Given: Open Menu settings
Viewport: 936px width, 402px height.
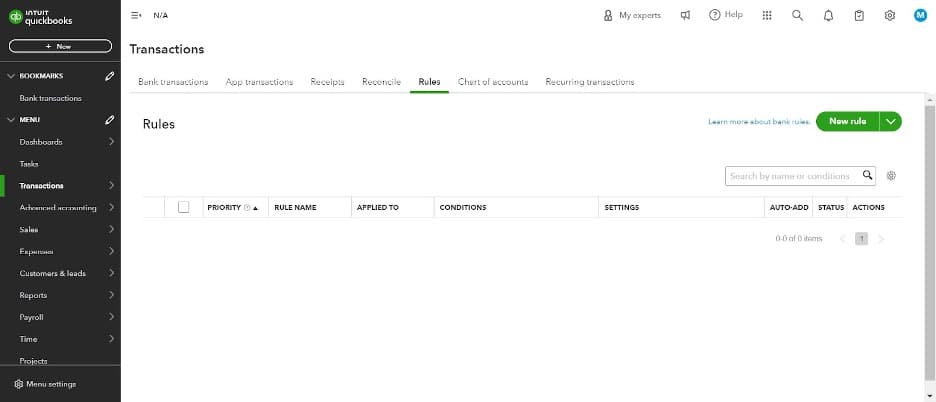Looking at the screenshot, I should tap(45, 384).
